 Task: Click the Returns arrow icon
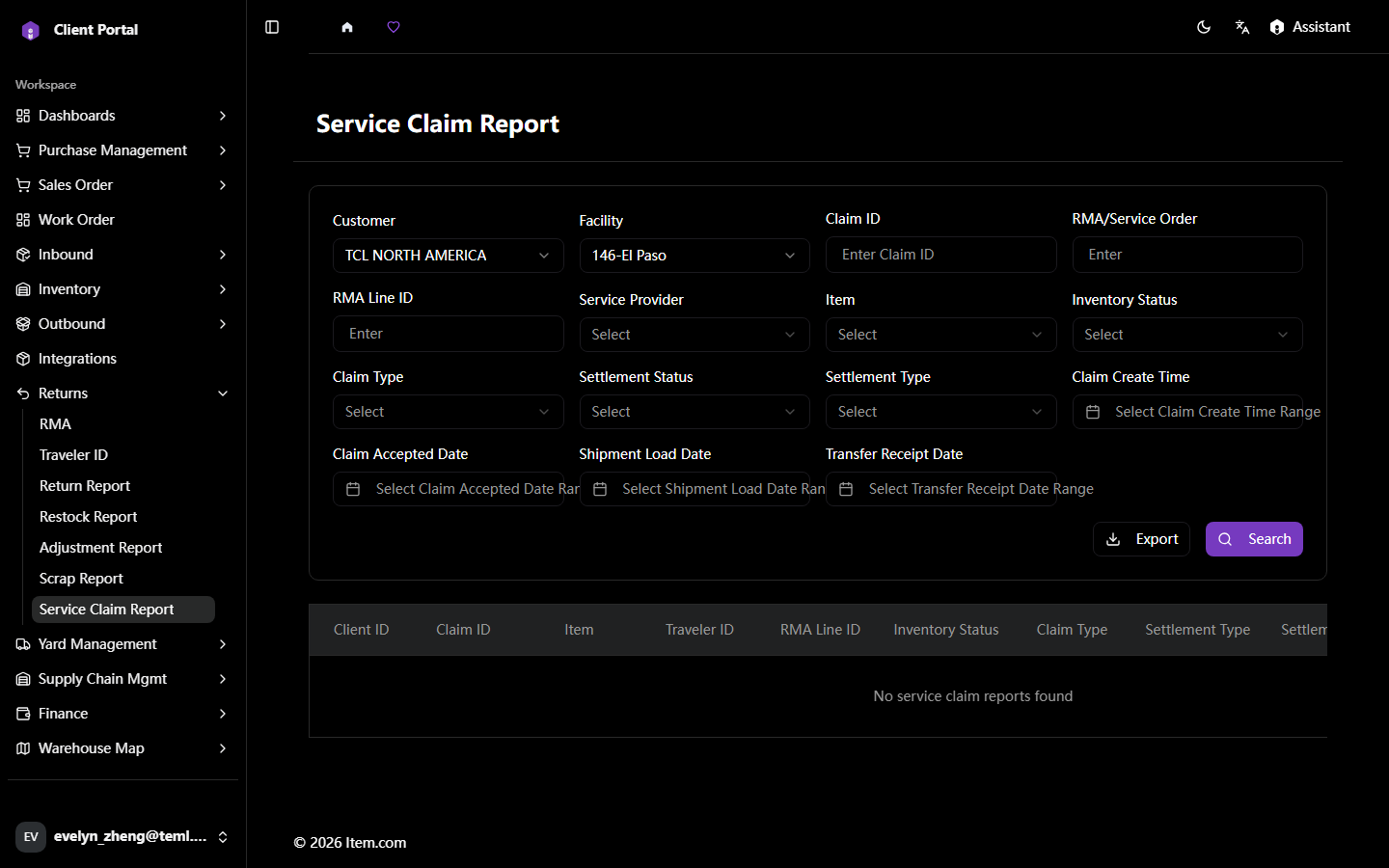(x=23, y=393)
